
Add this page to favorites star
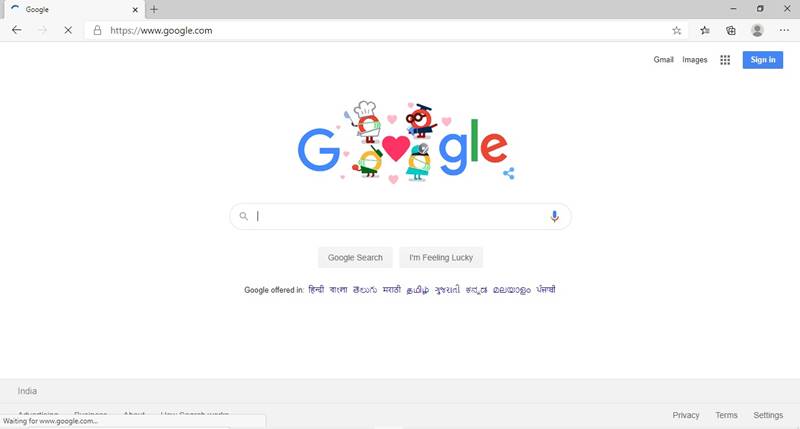point(677,31)
